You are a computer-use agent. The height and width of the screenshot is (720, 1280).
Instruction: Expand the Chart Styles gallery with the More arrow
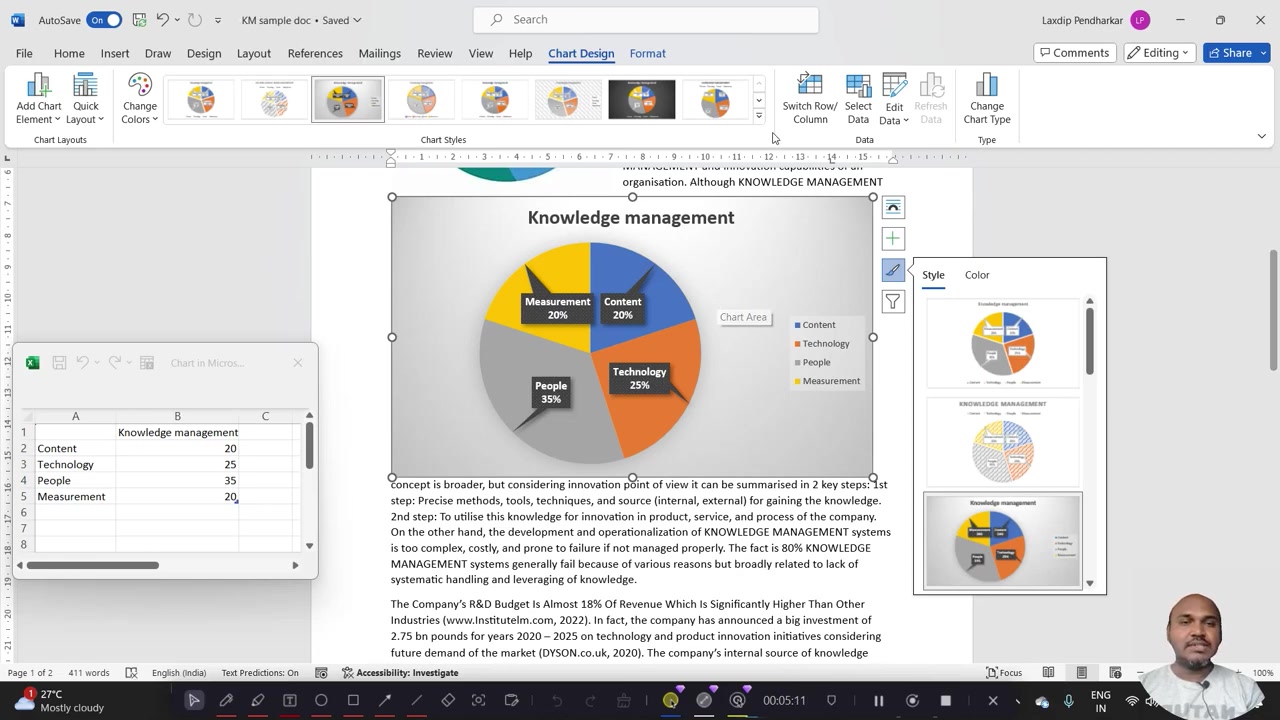coord(758,114)
